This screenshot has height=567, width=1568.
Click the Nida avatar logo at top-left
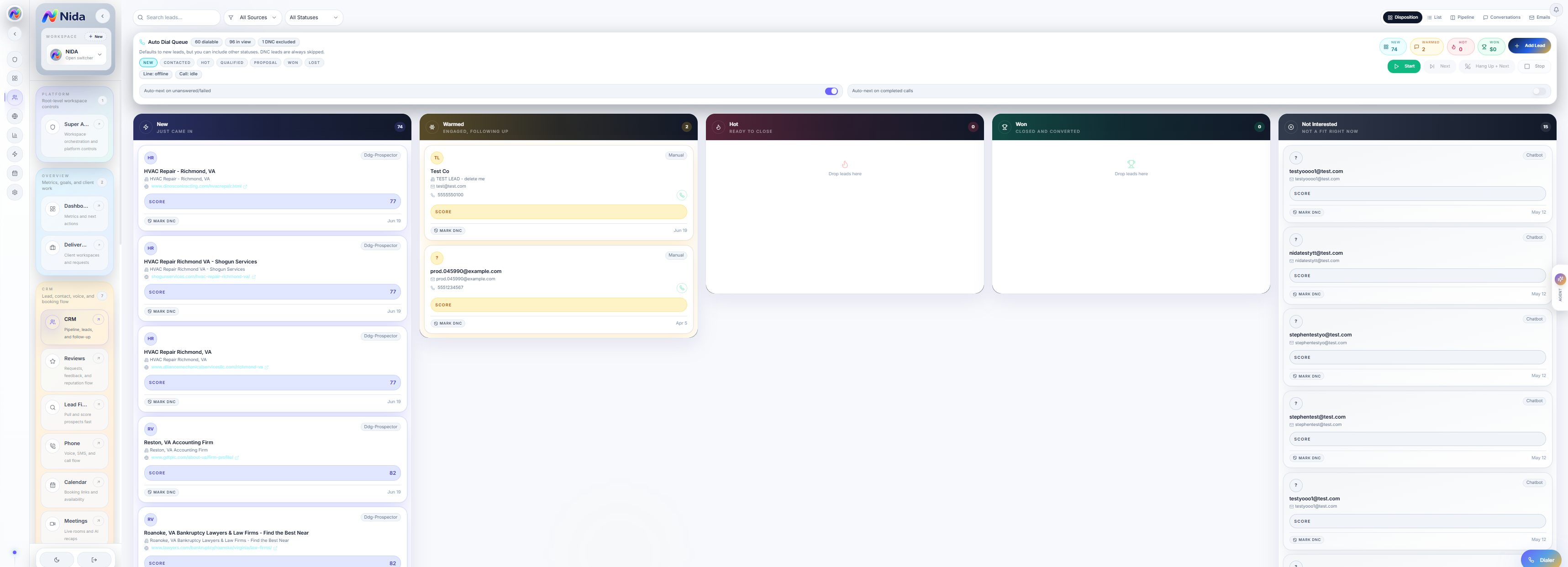15,13
